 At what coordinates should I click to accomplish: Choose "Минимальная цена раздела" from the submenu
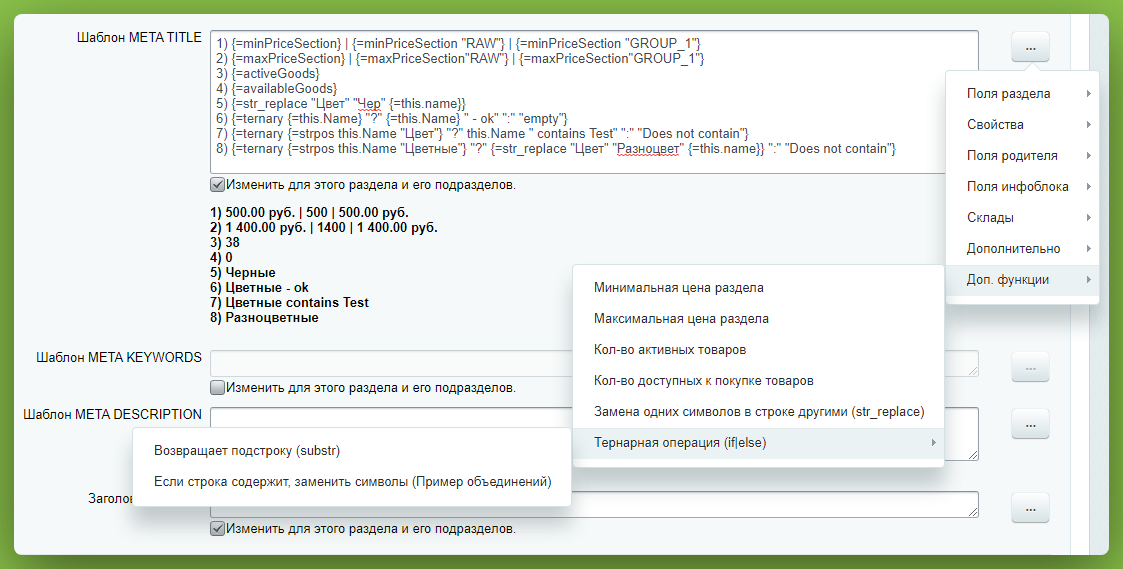(758, 287)
